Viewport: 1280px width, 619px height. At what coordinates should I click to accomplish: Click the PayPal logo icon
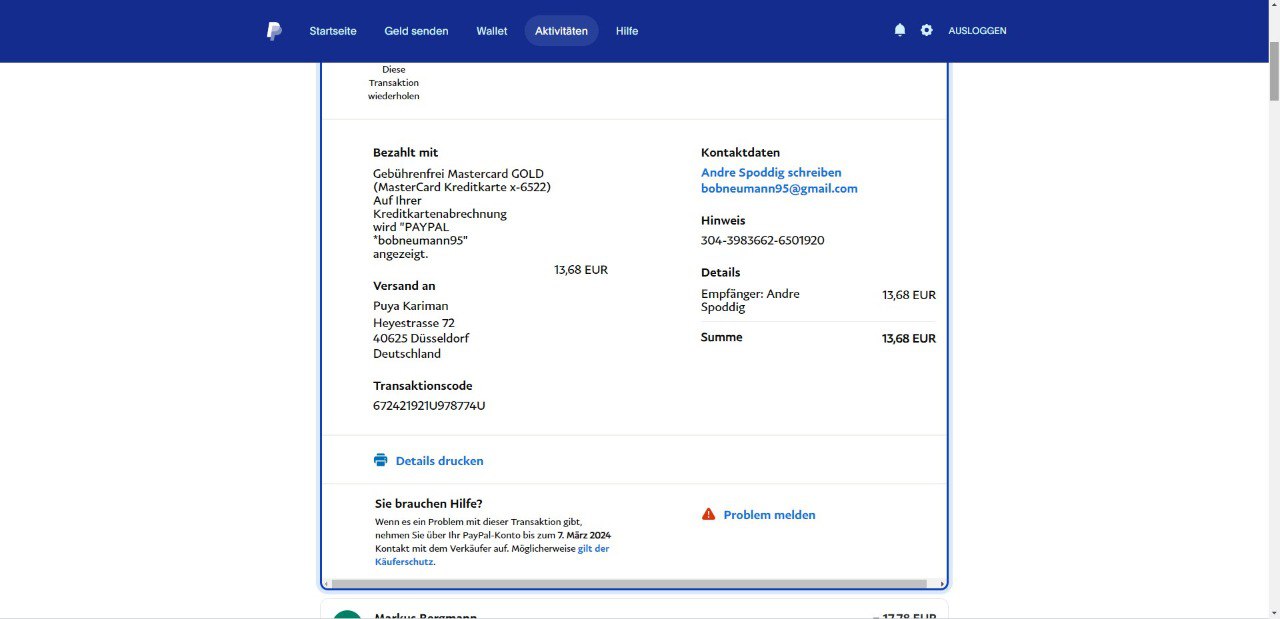[274, 31]
